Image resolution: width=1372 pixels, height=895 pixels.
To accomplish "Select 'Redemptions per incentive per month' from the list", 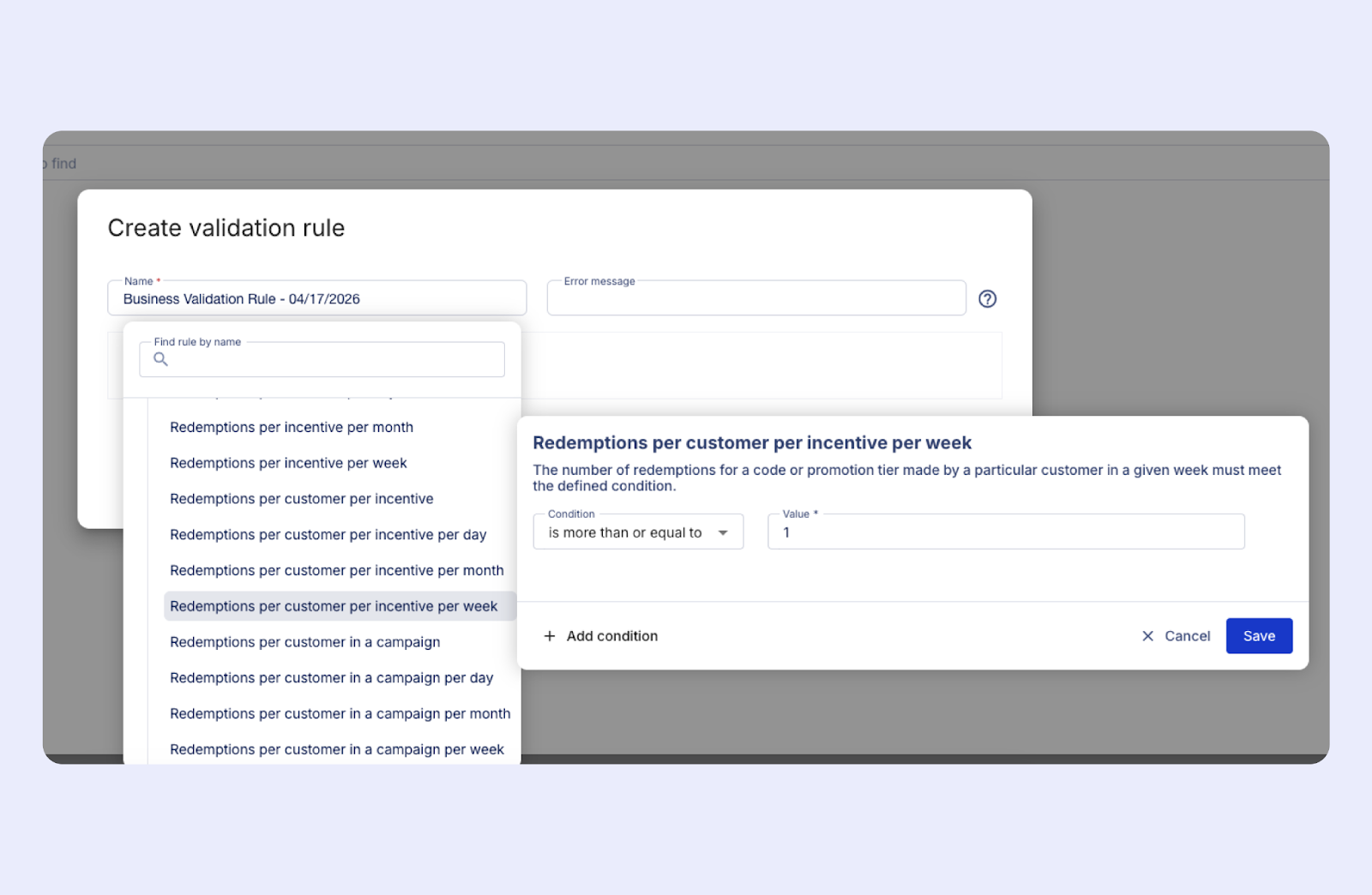I will (x=292, y=427).
